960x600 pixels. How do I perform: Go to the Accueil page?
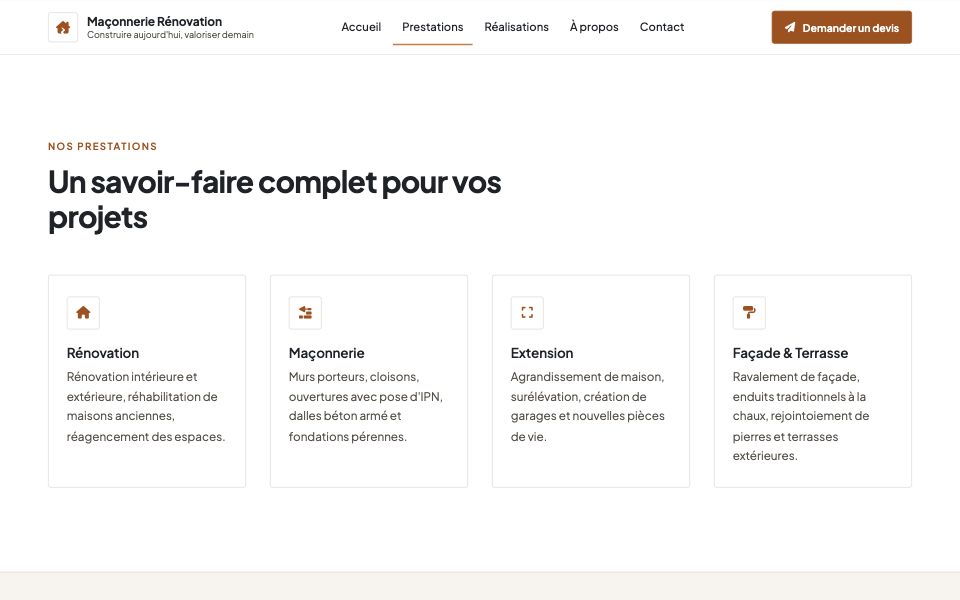point(361,27)
